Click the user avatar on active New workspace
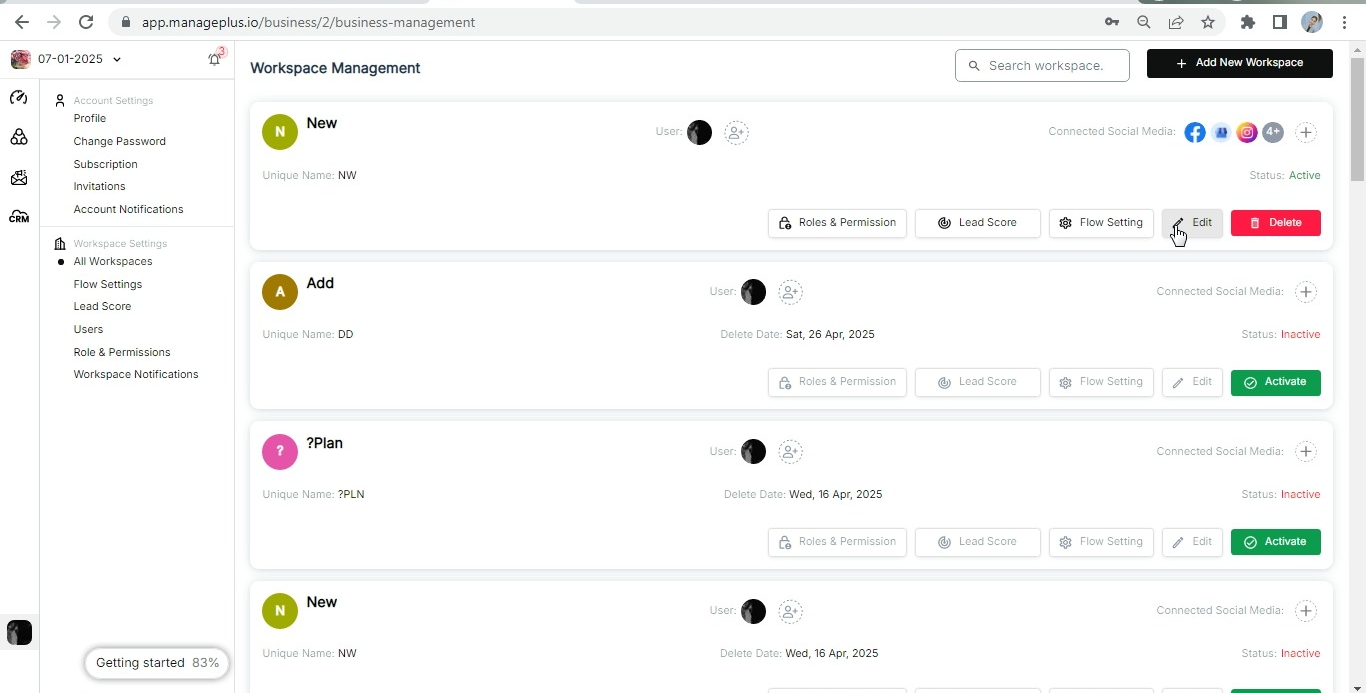Screen dimensions: 1366x693 699,132
